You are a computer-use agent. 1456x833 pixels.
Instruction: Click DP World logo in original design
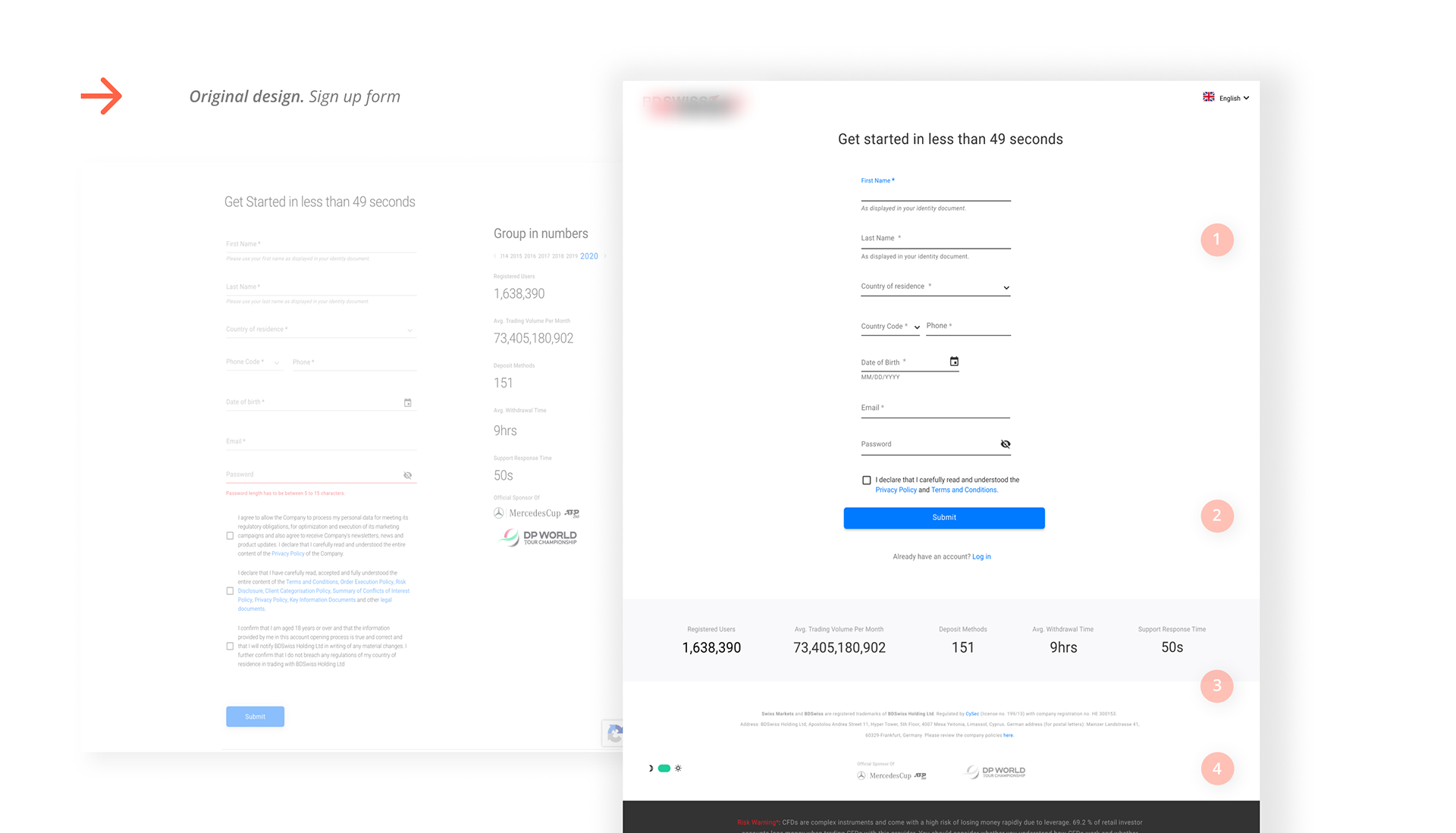539,537
